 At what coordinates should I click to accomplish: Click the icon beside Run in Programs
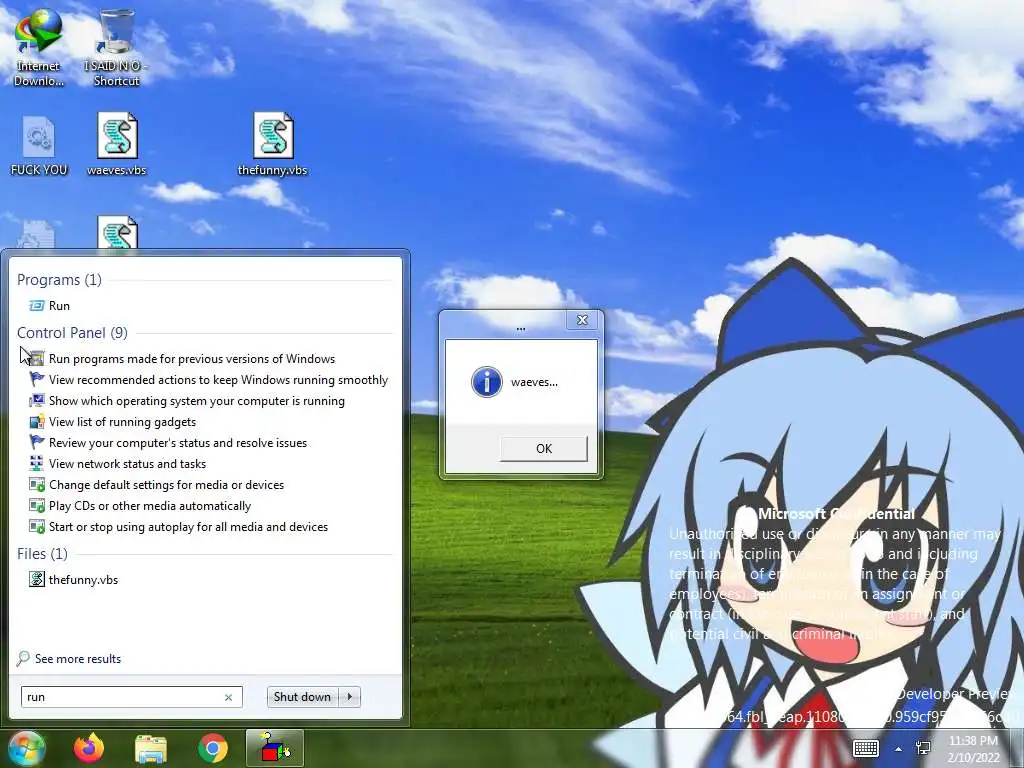coord(37,306)
